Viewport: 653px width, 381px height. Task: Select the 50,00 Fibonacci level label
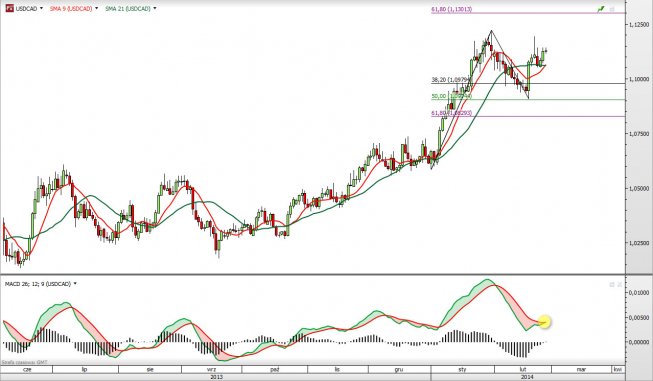(451, 96)
